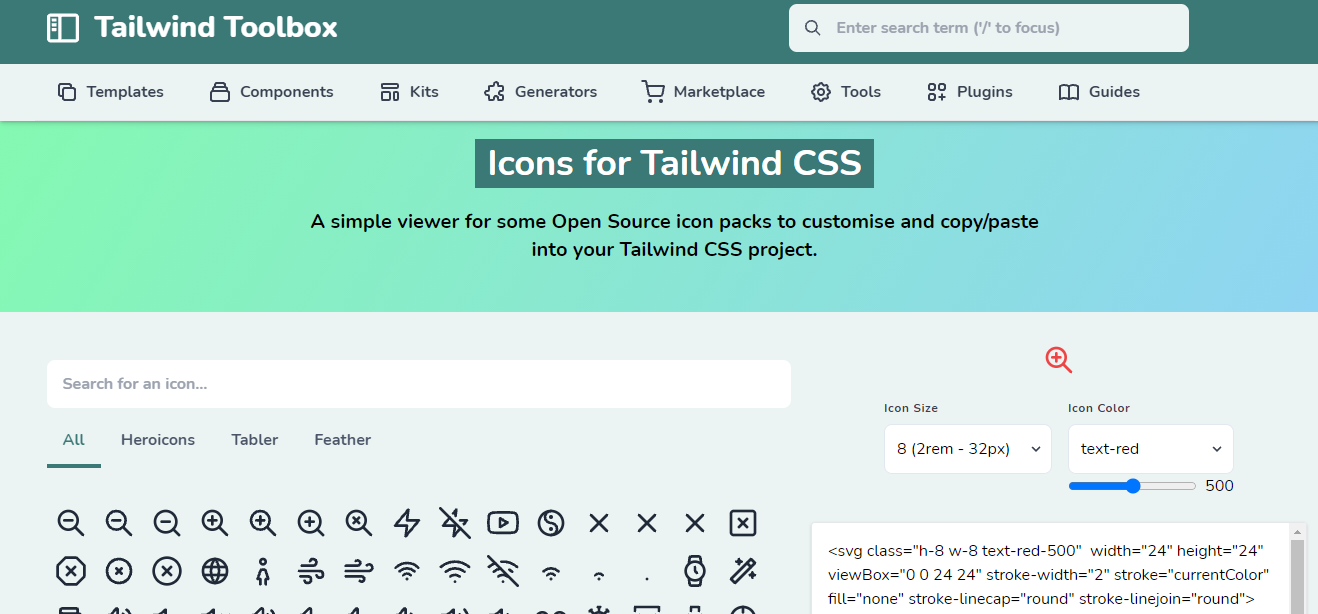This screenshot has height=614, width=1318.
Task: Open the Icon Size dropdown
Action: coord(966,448)
